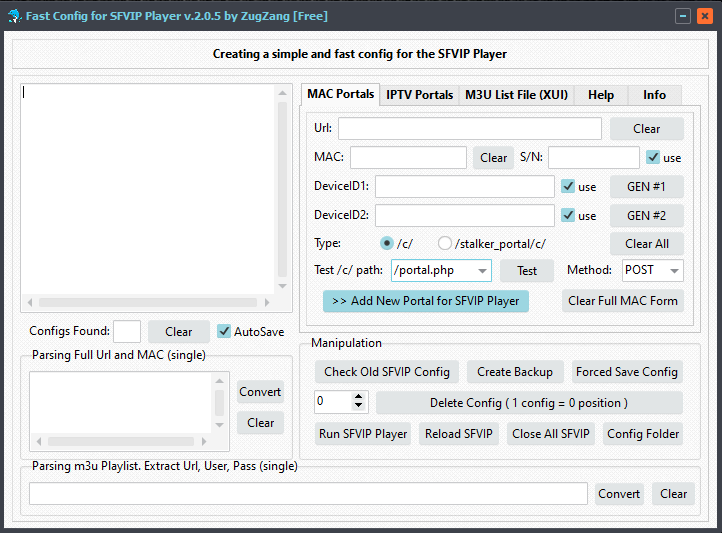Click the Delete Config button

point(529,403)
